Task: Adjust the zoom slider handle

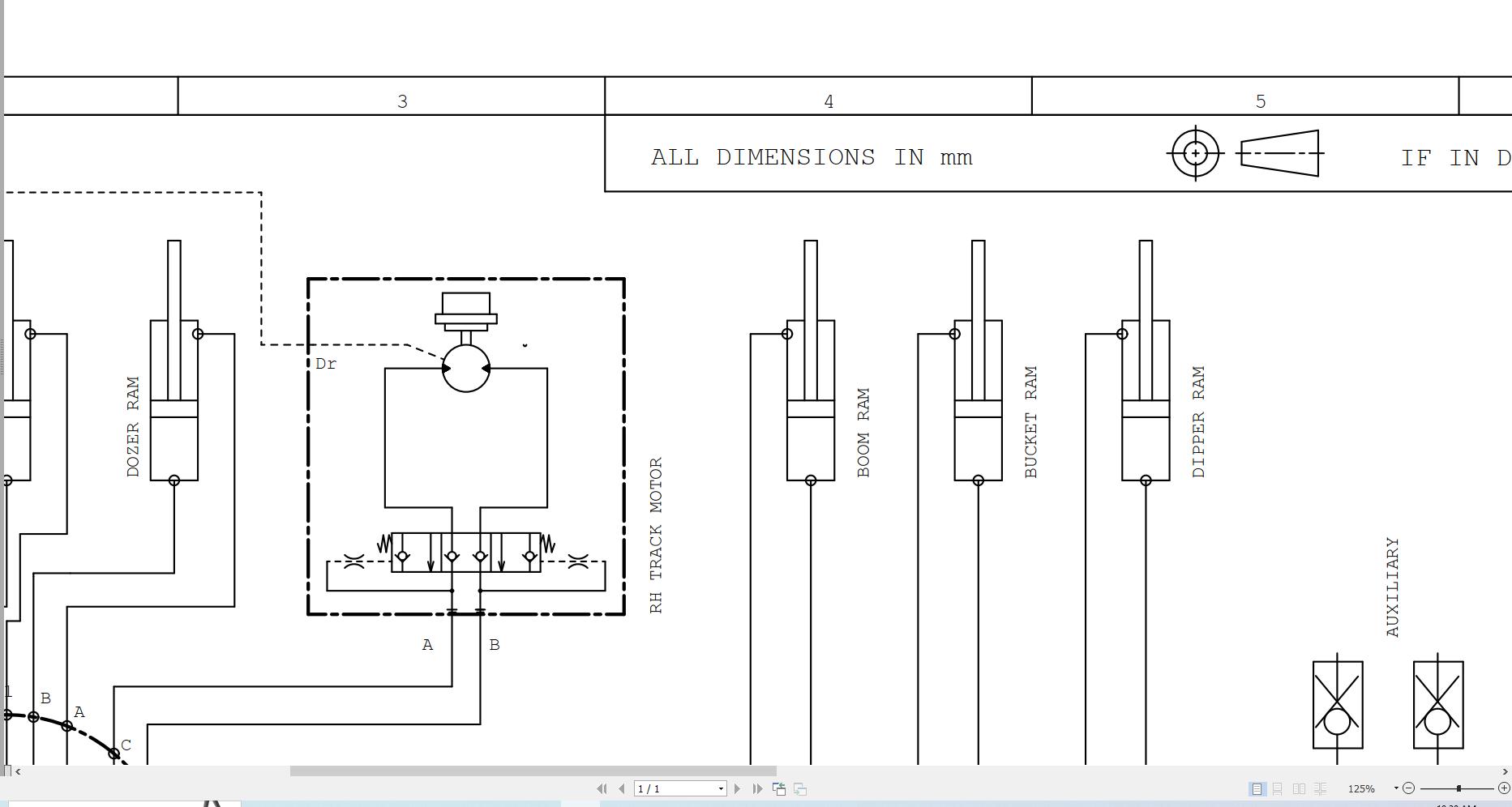Action: (x=1458, y=788)
